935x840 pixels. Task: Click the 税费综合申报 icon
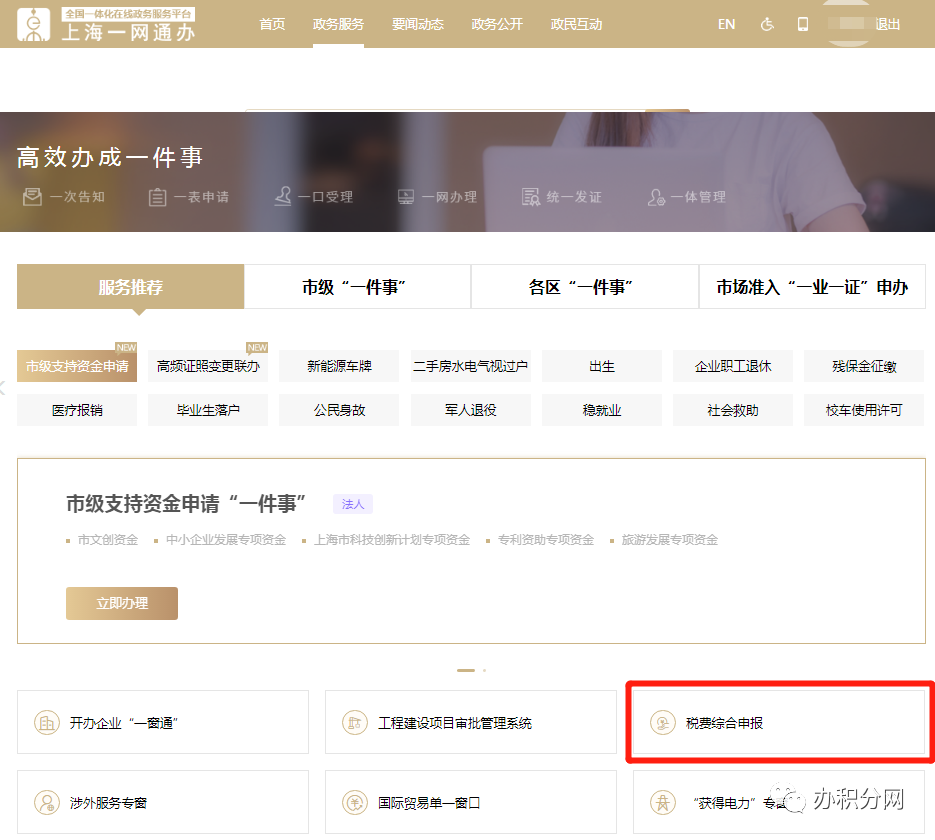coord(661,722)
